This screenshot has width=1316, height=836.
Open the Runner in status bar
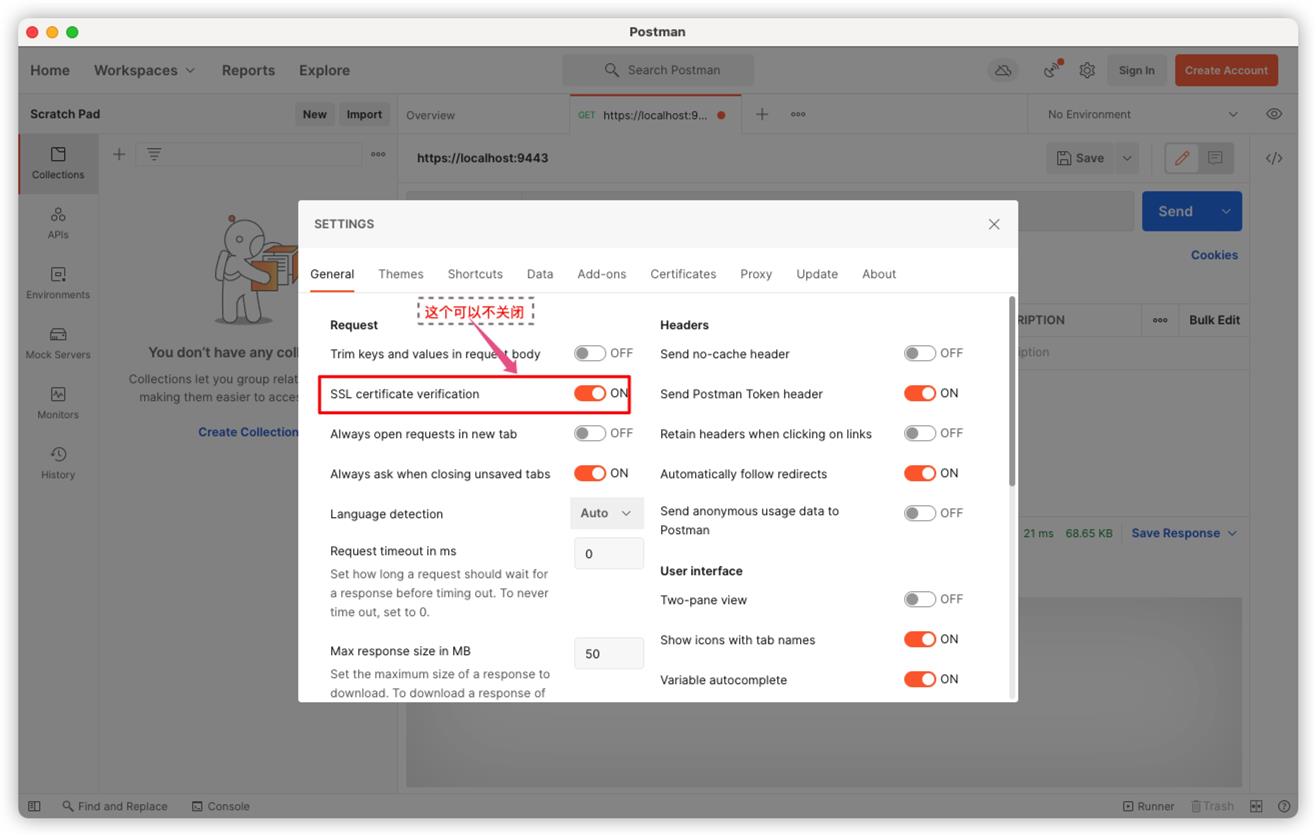(x=1148, y=806)
